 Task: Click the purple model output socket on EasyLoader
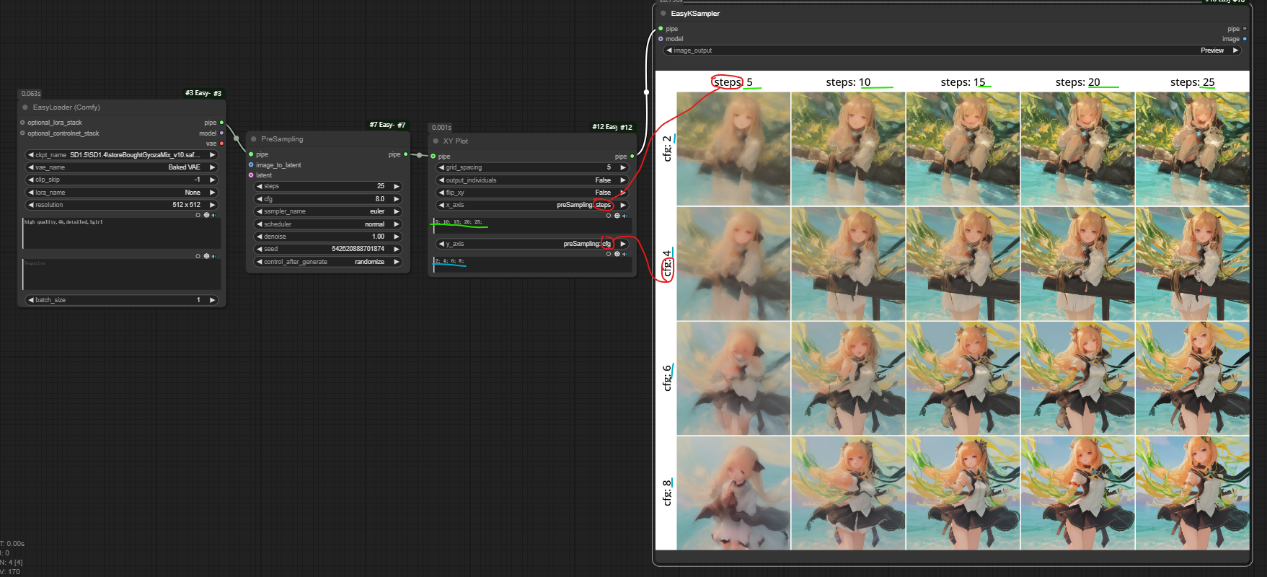tap(221, 133)
